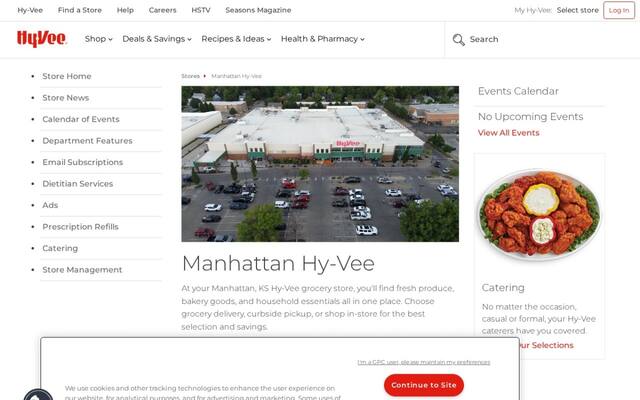Image resolution: width=640 pixels, height=400 pixels.
Task: Open Dietitian Services in sidebar
Action: (78, 184)
